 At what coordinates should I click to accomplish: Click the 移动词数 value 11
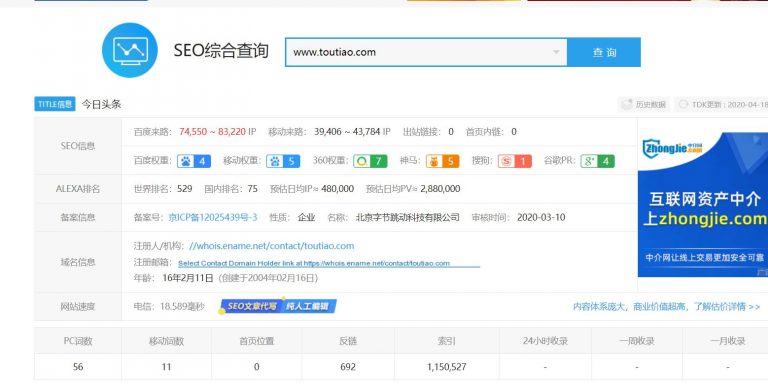click(167, 367)
